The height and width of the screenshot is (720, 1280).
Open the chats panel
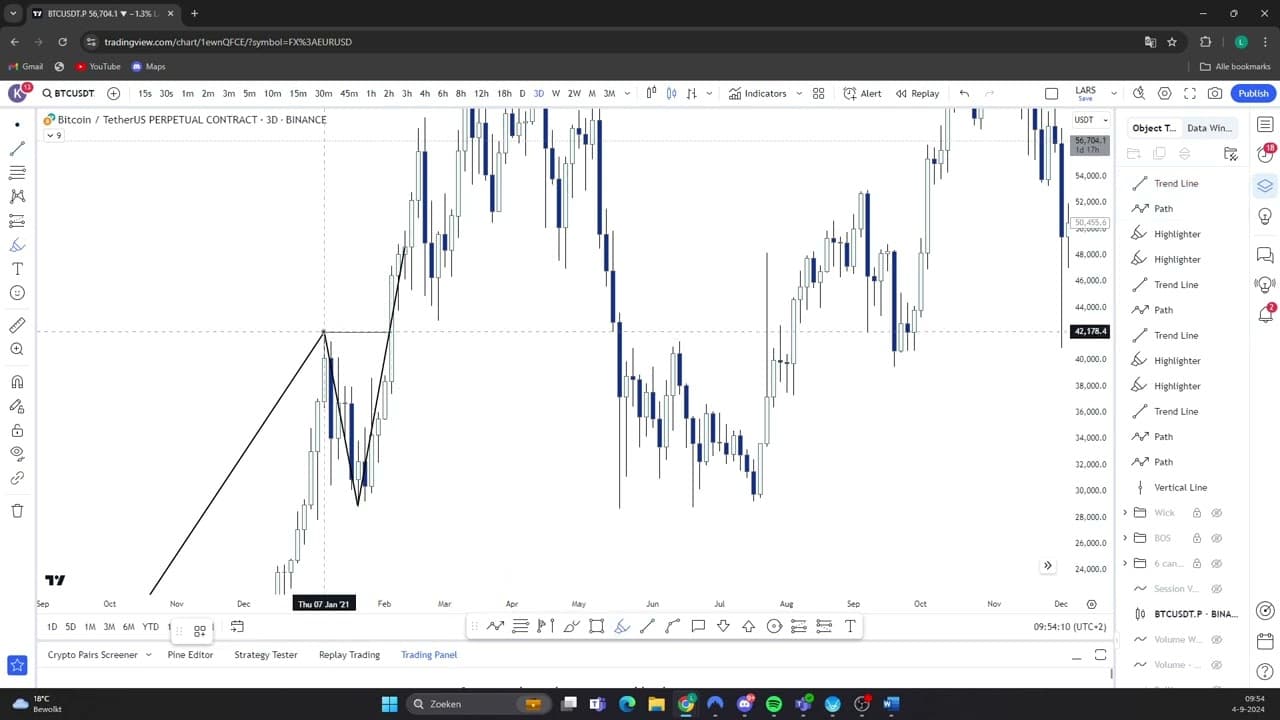[x=1265, y=255]
